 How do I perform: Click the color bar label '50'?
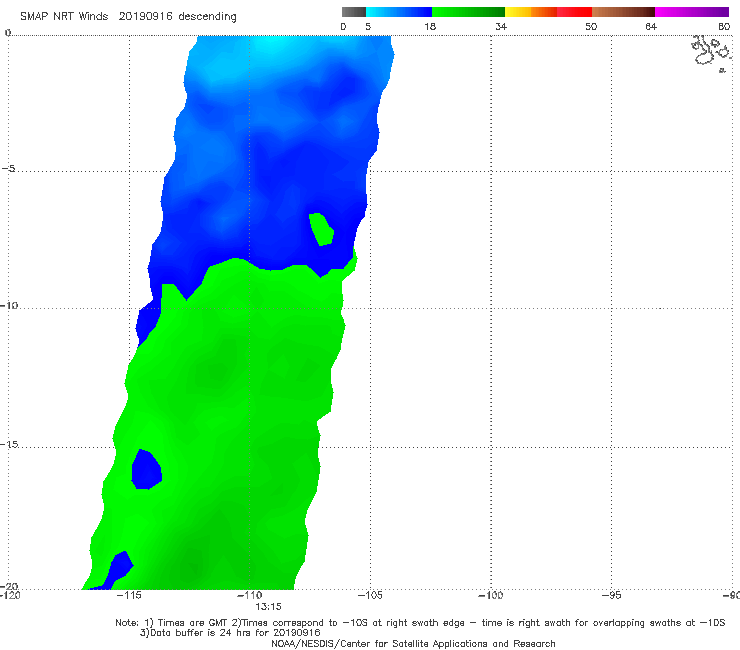tap(591, 26)
